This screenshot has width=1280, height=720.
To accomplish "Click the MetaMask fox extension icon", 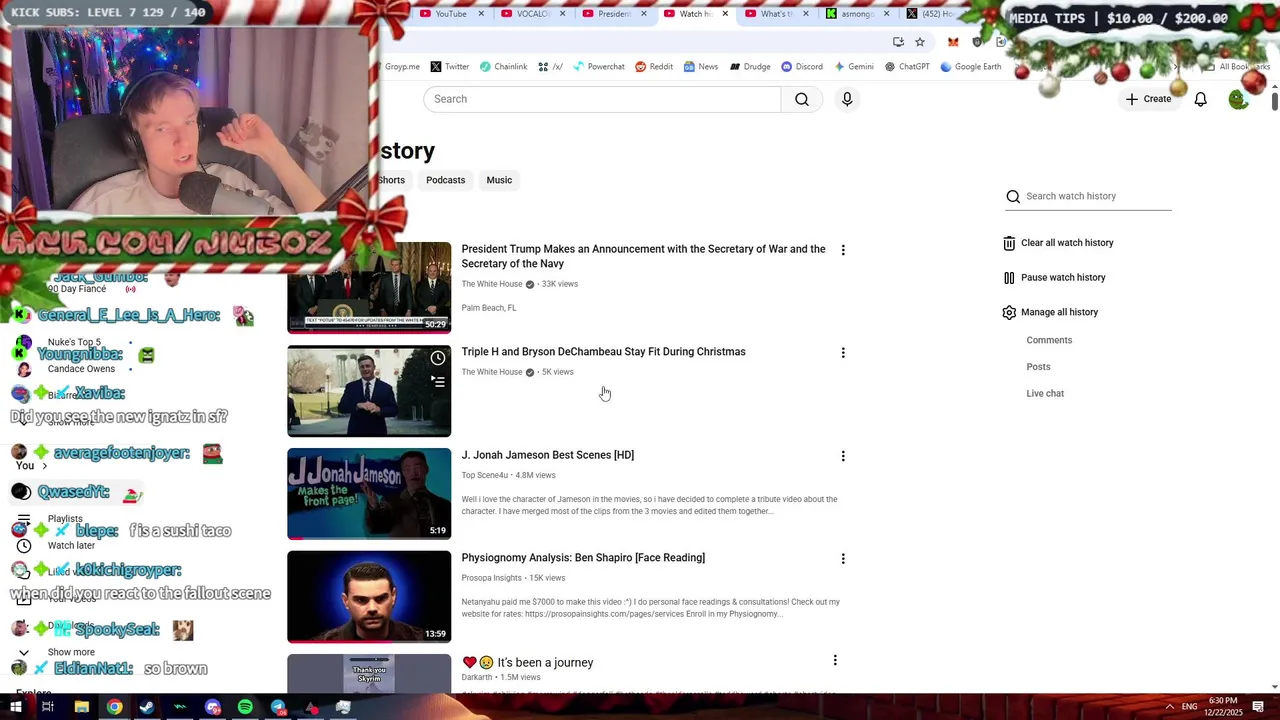I will pos(953,42).
